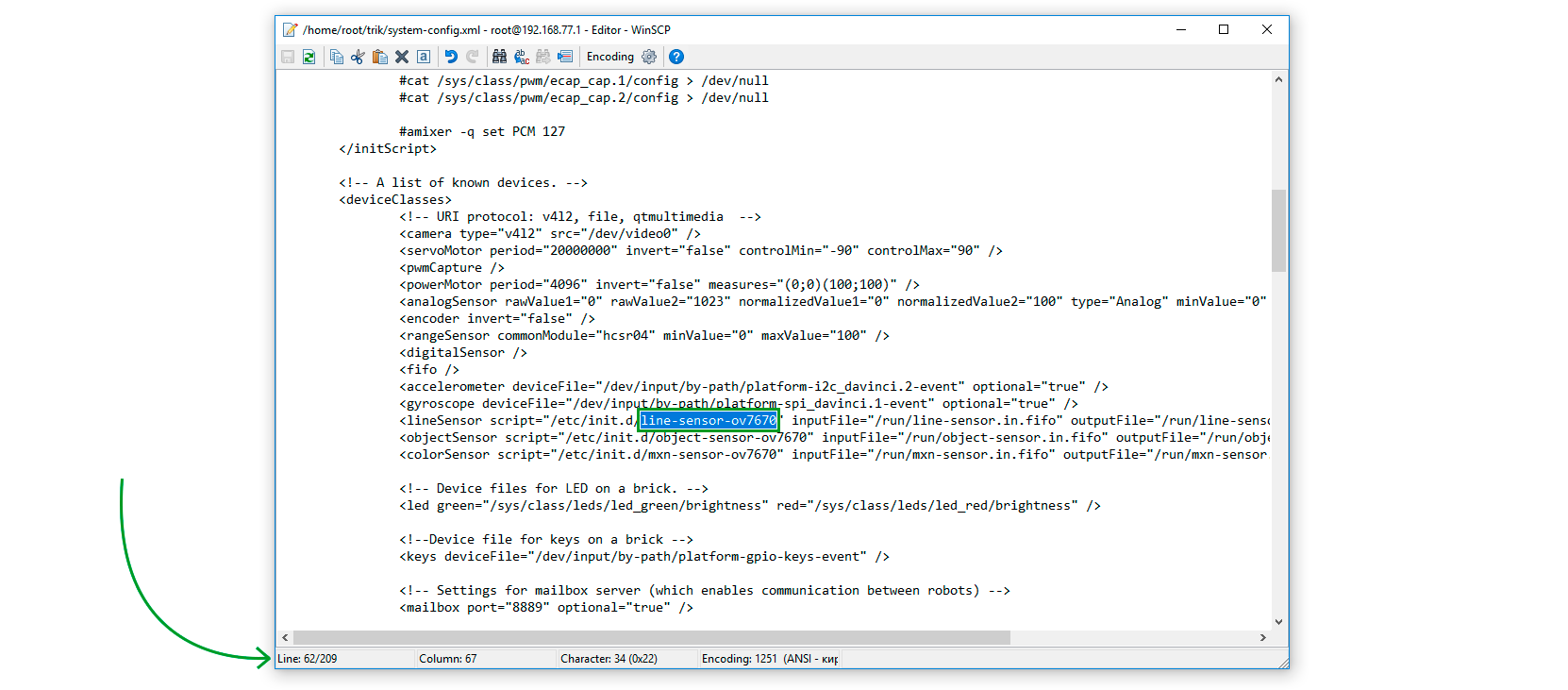The height and width of the screenshot is (690, 1568).
Task: Click the vertical scrollbar thumb
Action: [1278, 230]
